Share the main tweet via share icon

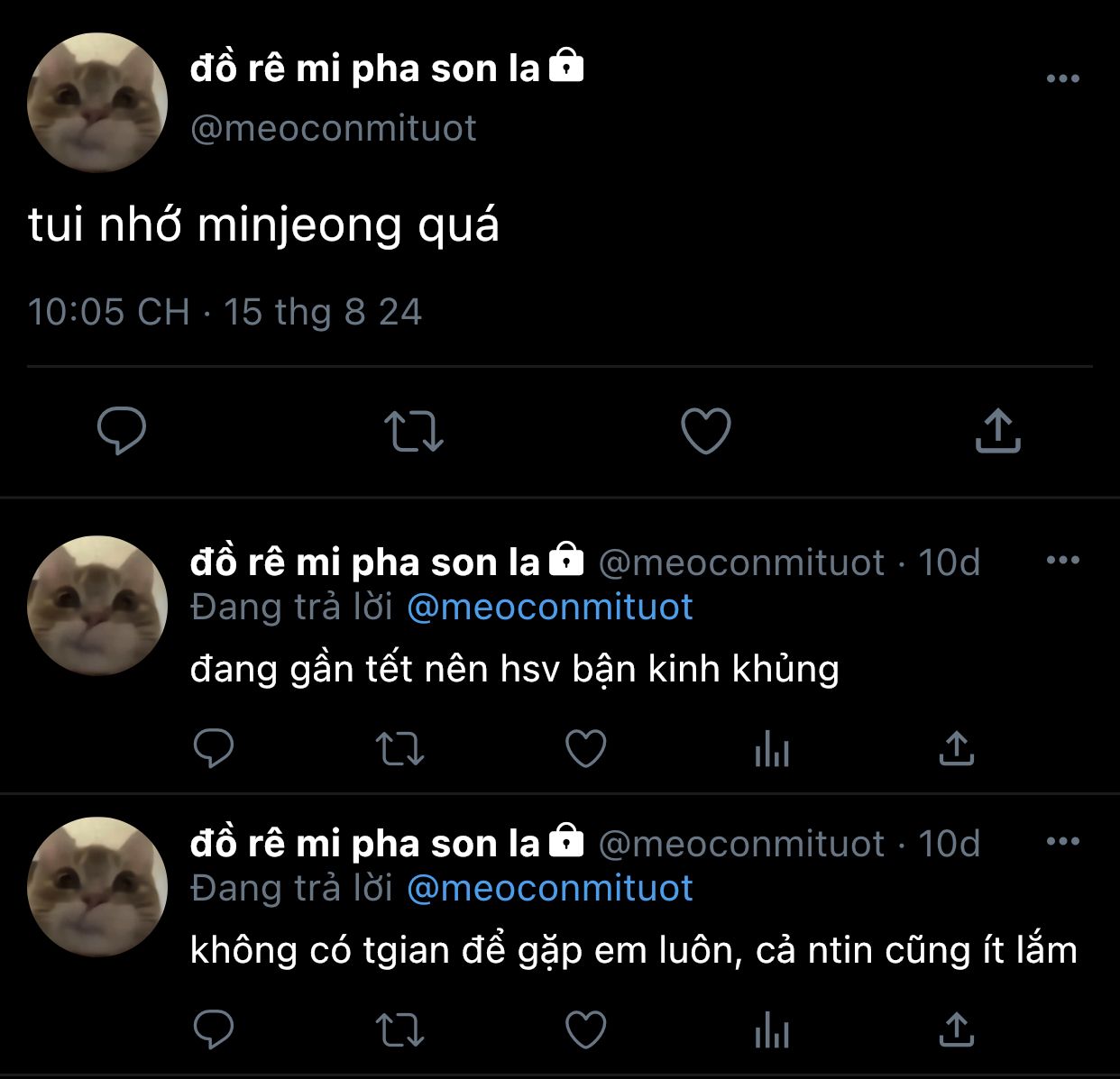[997, 430]
